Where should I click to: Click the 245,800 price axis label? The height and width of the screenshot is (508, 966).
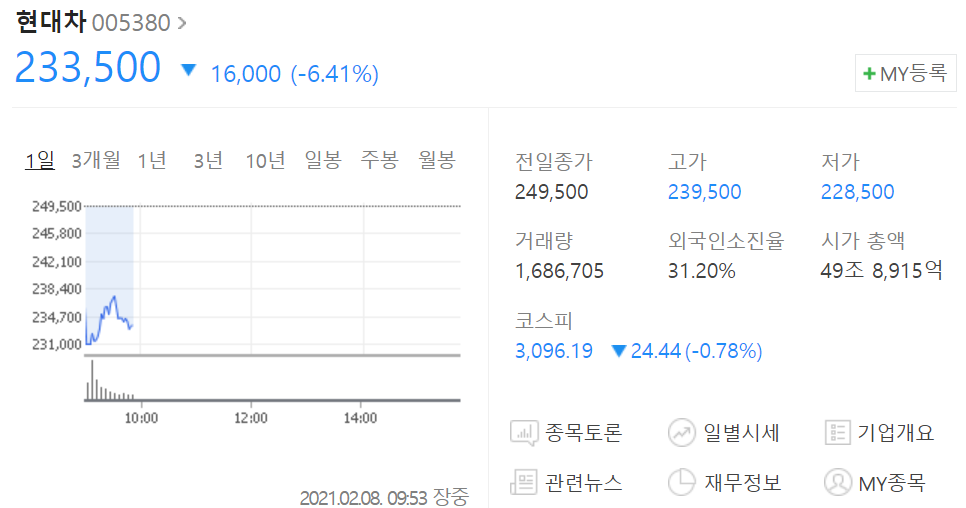point(57,234)
